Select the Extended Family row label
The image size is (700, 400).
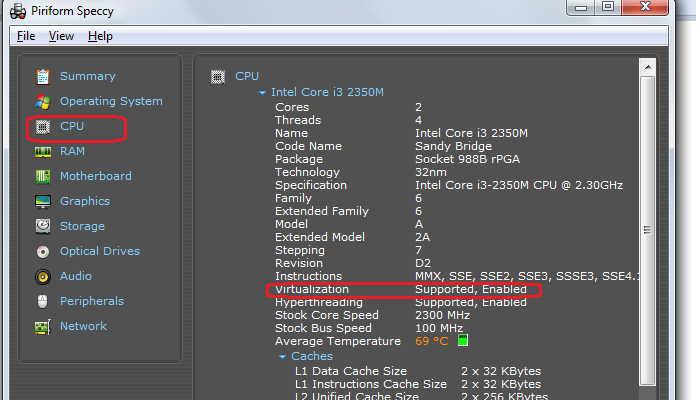coord(322,211)
